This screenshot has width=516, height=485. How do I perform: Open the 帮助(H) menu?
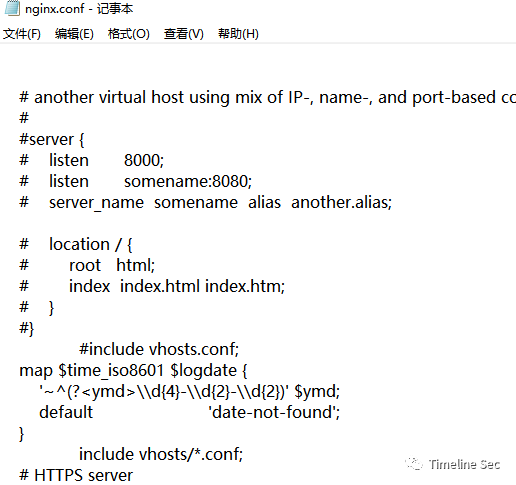[x=238, y=34]
